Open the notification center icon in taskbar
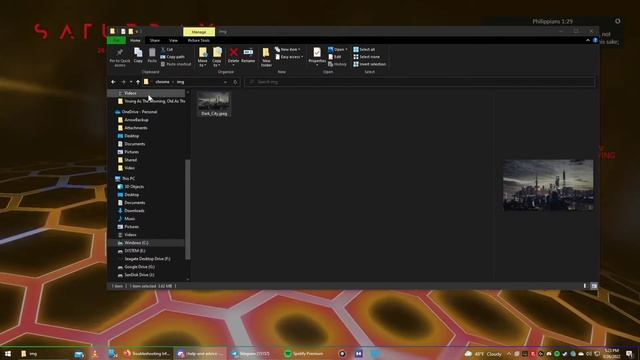This screenshot has width=640, height=360. point(629,354)
